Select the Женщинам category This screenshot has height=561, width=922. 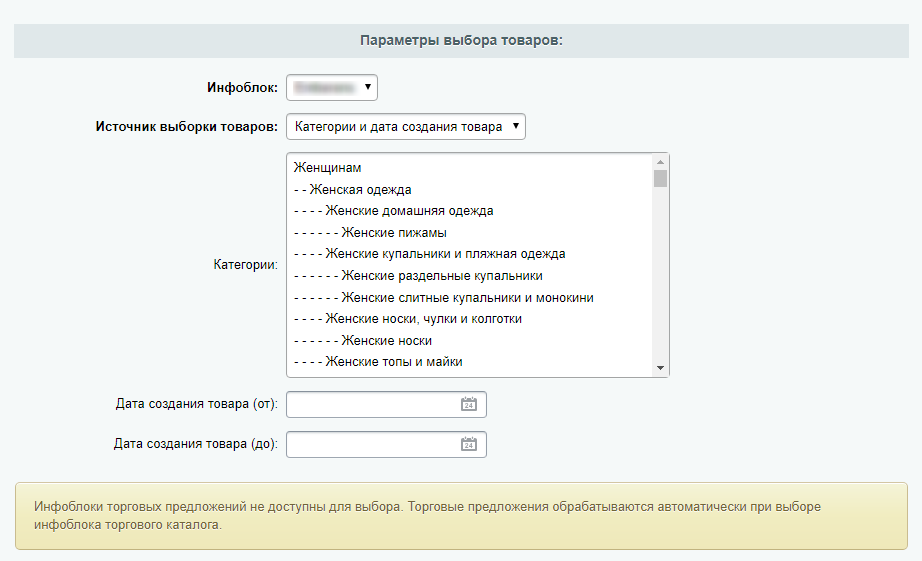point(327,168)
